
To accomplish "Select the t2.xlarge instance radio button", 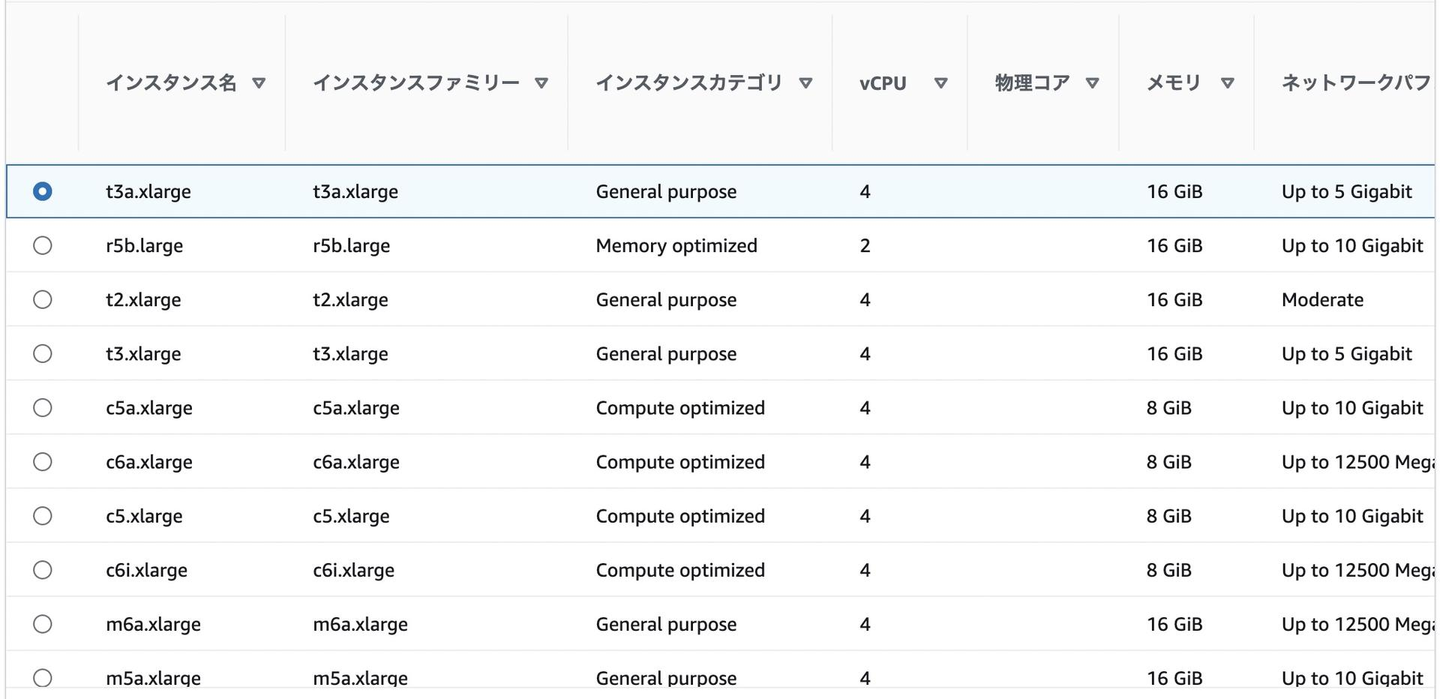I will (42, 300).
